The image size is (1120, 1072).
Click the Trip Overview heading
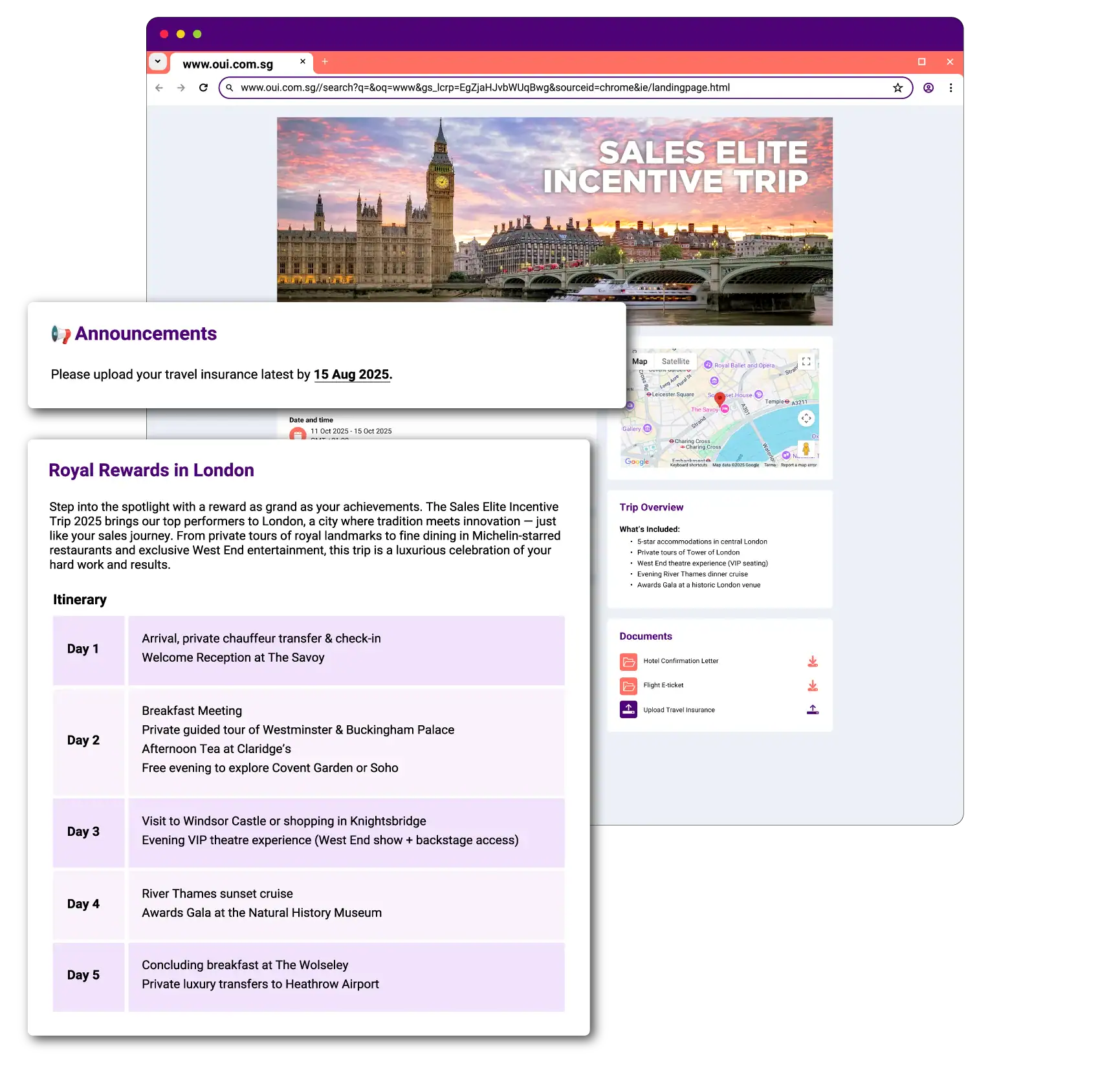pyautogui.click(x=651, y=508)
